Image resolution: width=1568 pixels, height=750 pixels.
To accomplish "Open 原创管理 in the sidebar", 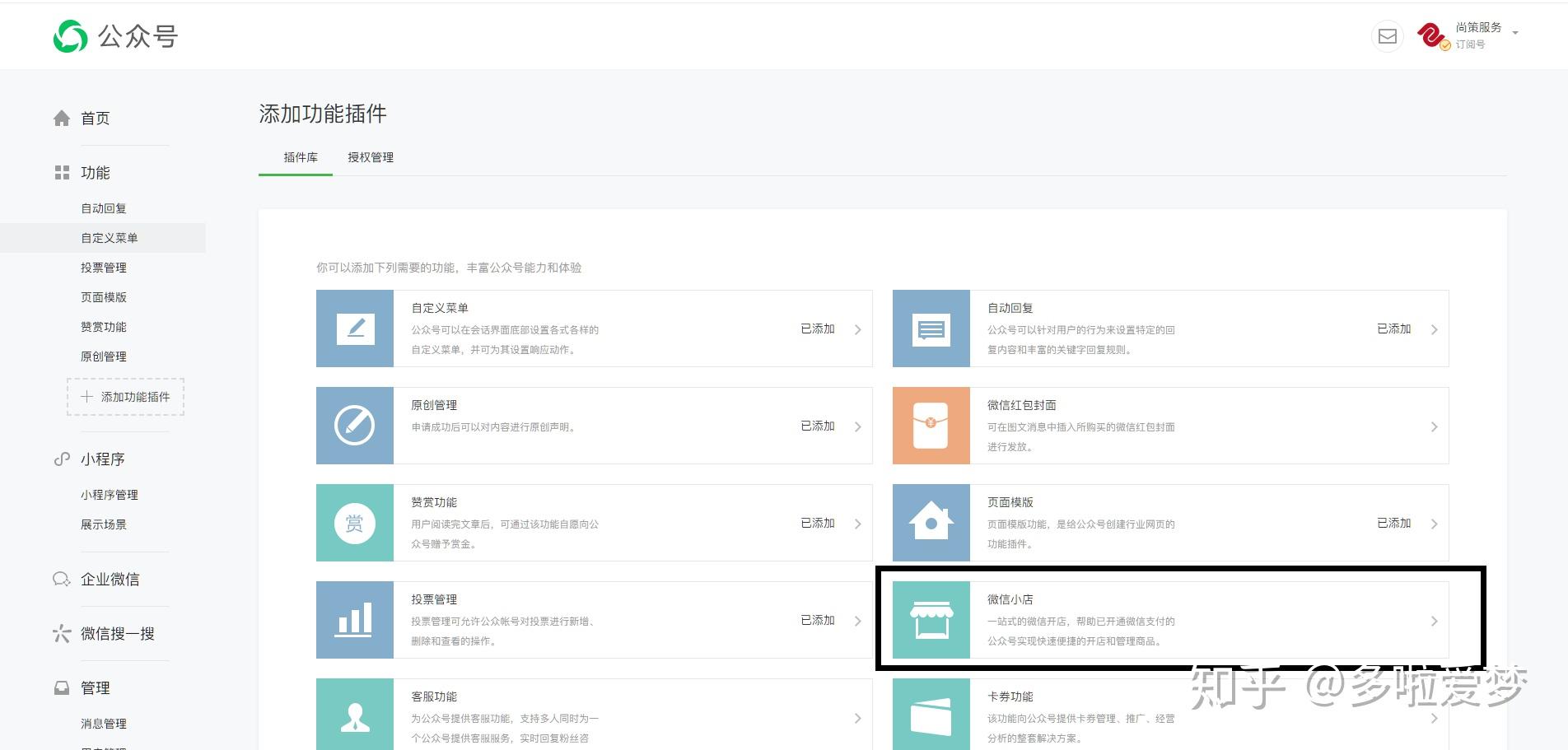I will pyautogui.click(x=104, y=356).
